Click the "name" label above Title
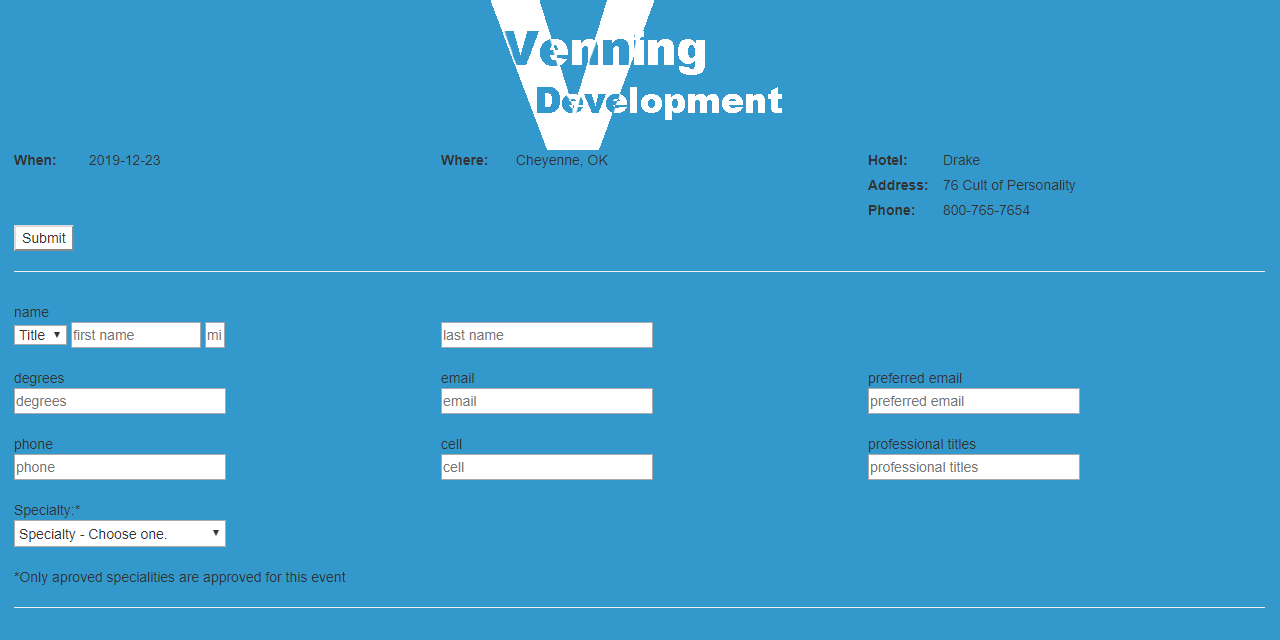This screenshot has width=1280, height=640. 31,312
